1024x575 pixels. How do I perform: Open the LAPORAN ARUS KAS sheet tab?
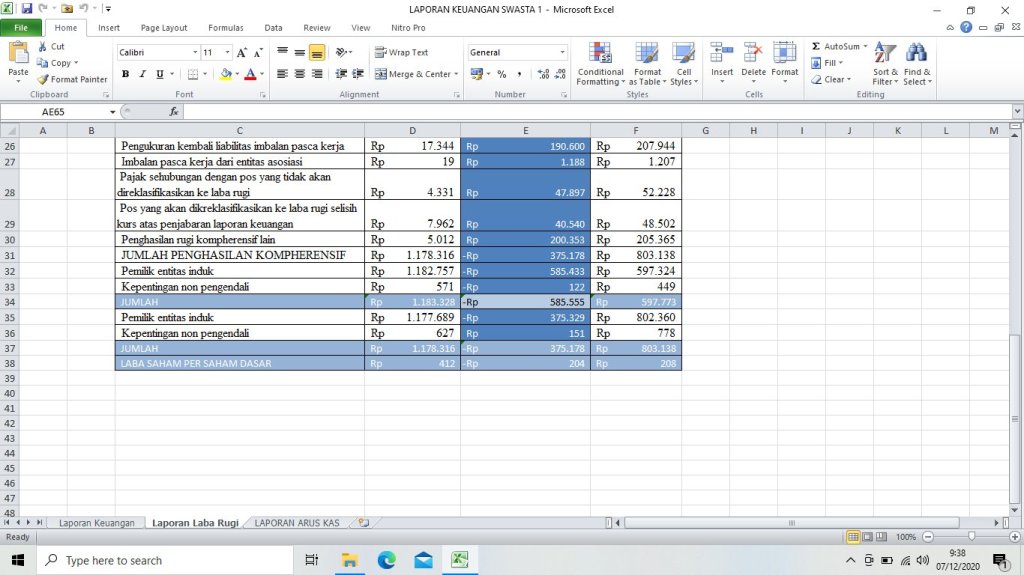297,523
